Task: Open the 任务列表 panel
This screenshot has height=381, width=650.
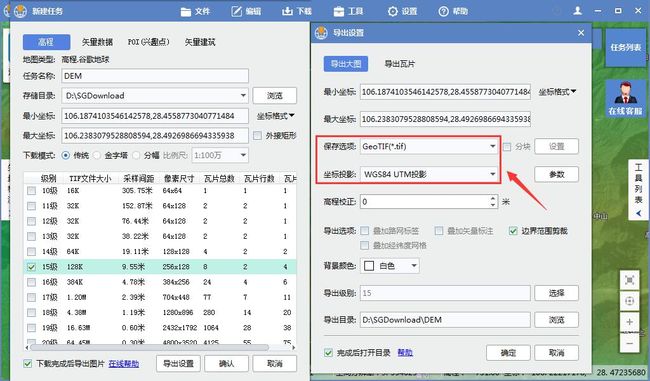Action: coord(626,48)
